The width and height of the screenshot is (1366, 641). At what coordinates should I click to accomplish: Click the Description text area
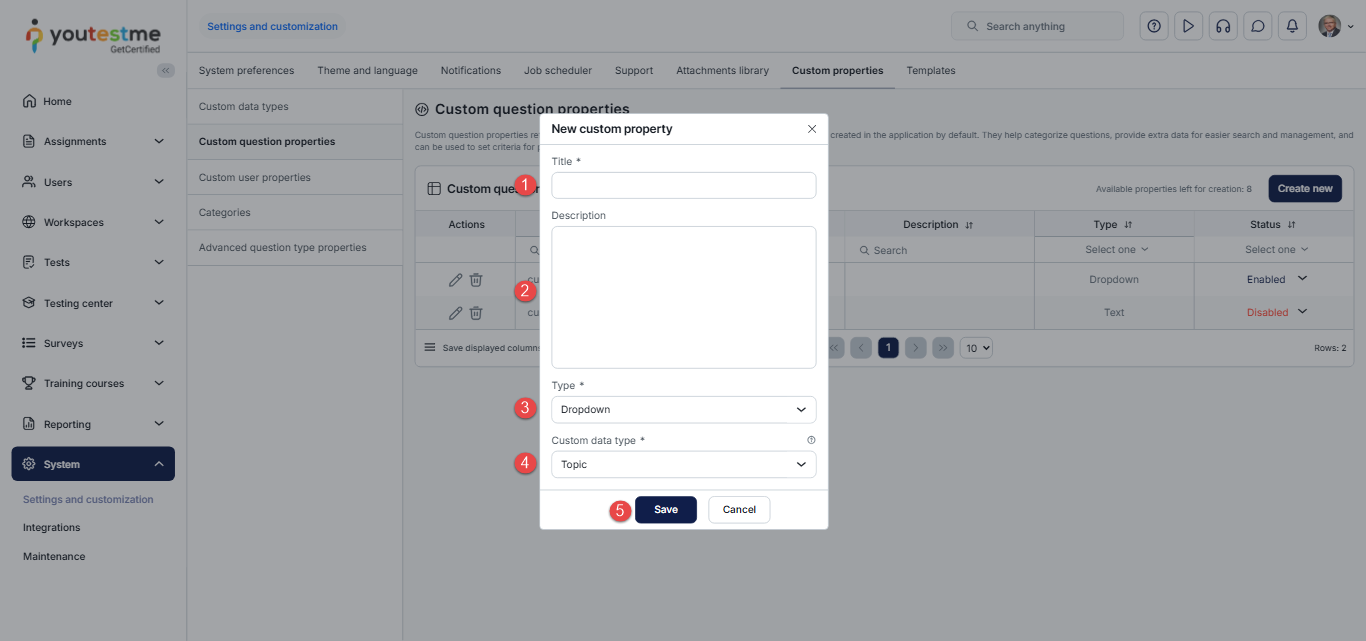(x=684, y=297)
